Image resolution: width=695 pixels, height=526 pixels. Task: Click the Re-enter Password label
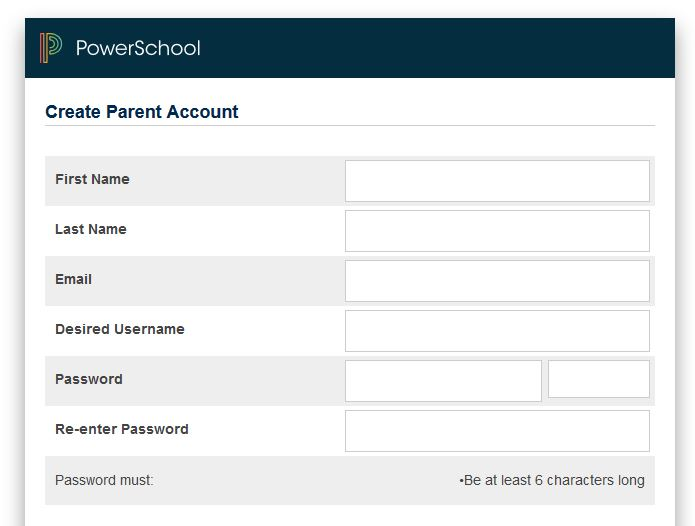pos(122,429)
